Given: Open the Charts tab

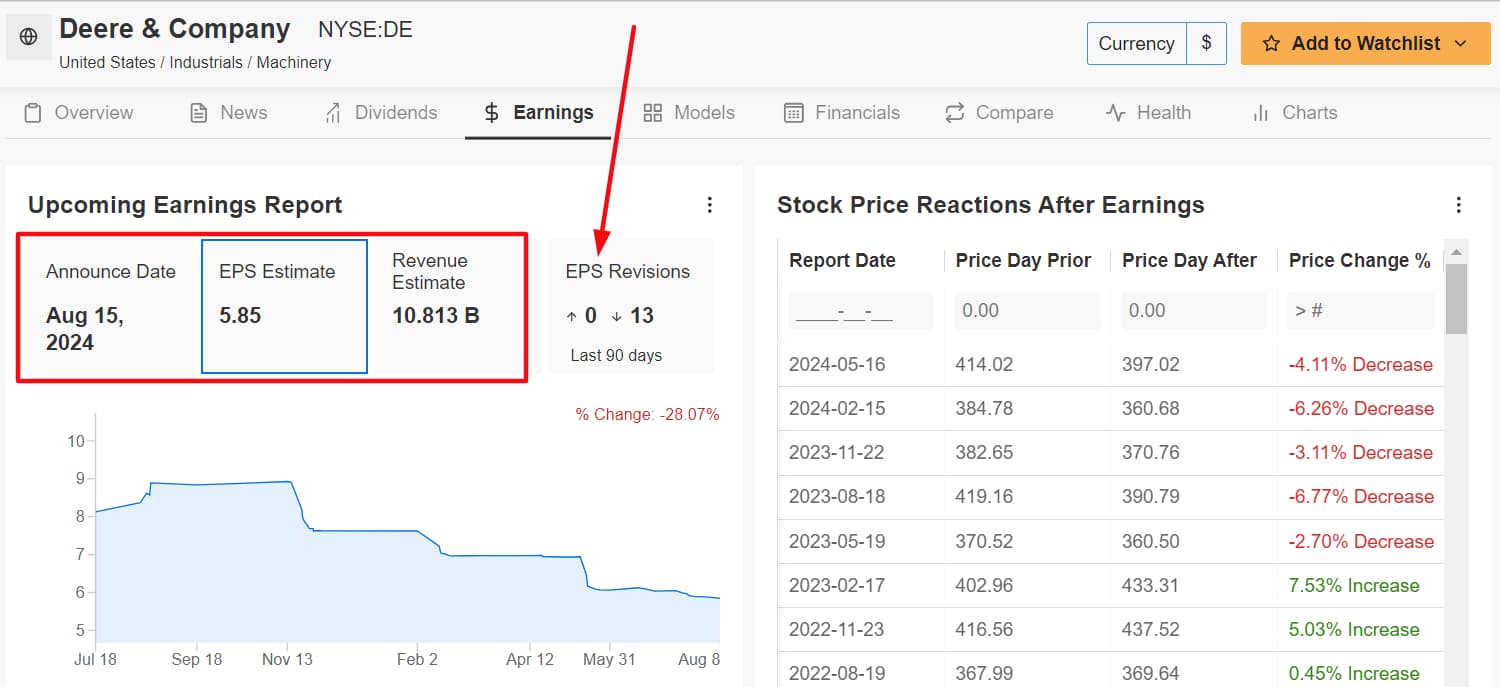Looking at the screenshot, I should click(x=1295, y=113).
